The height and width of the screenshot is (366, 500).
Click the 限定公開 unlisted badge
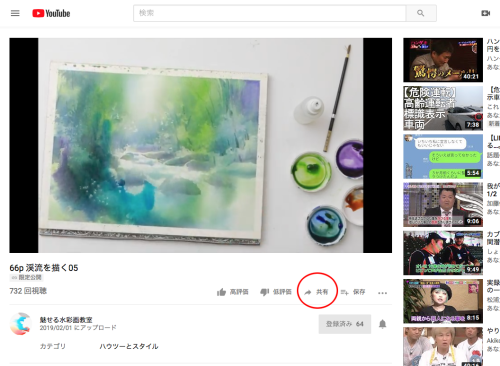pos(26,277)
